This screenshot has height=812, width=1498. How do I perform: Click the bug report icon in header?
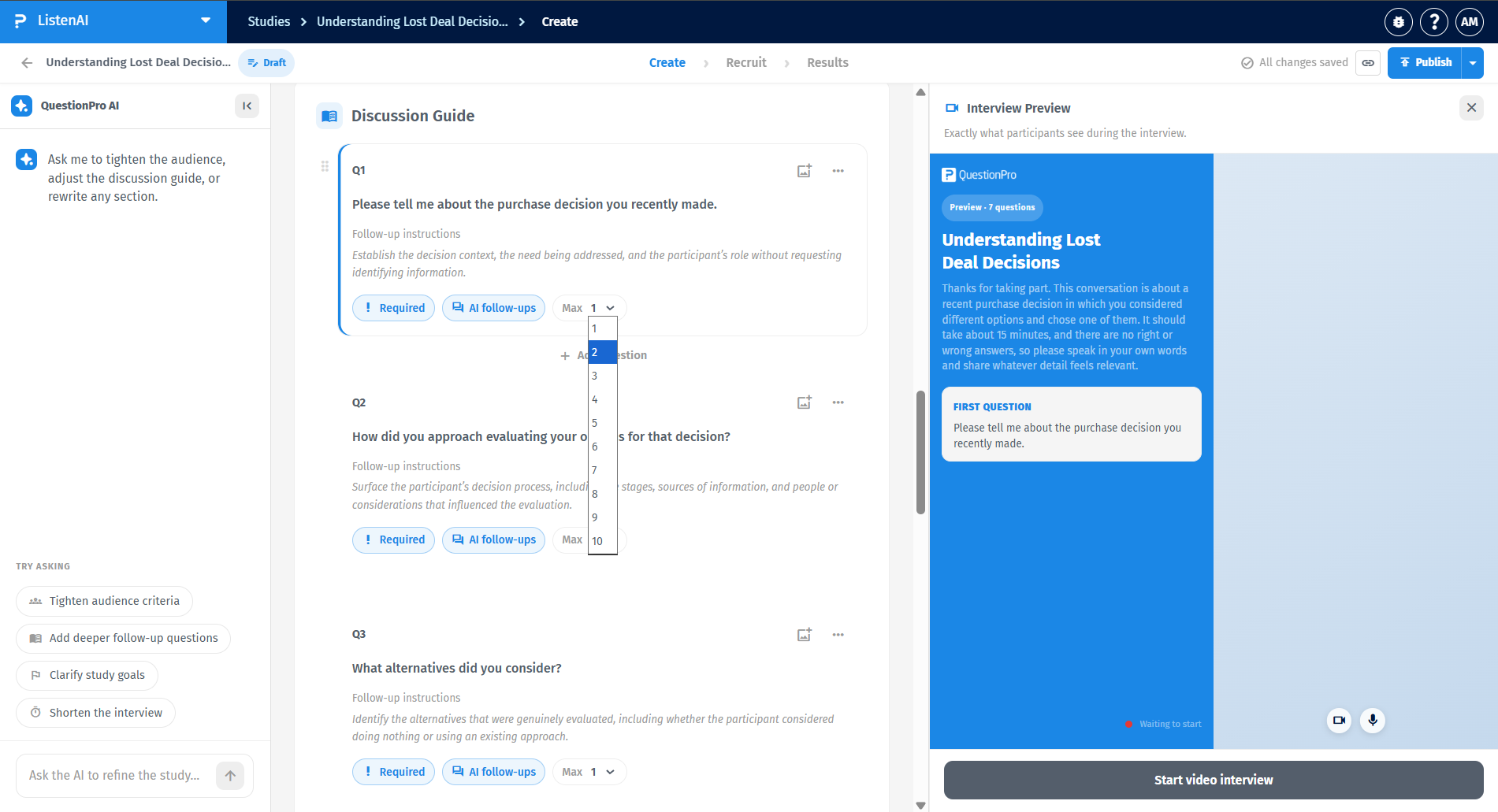1399,22
